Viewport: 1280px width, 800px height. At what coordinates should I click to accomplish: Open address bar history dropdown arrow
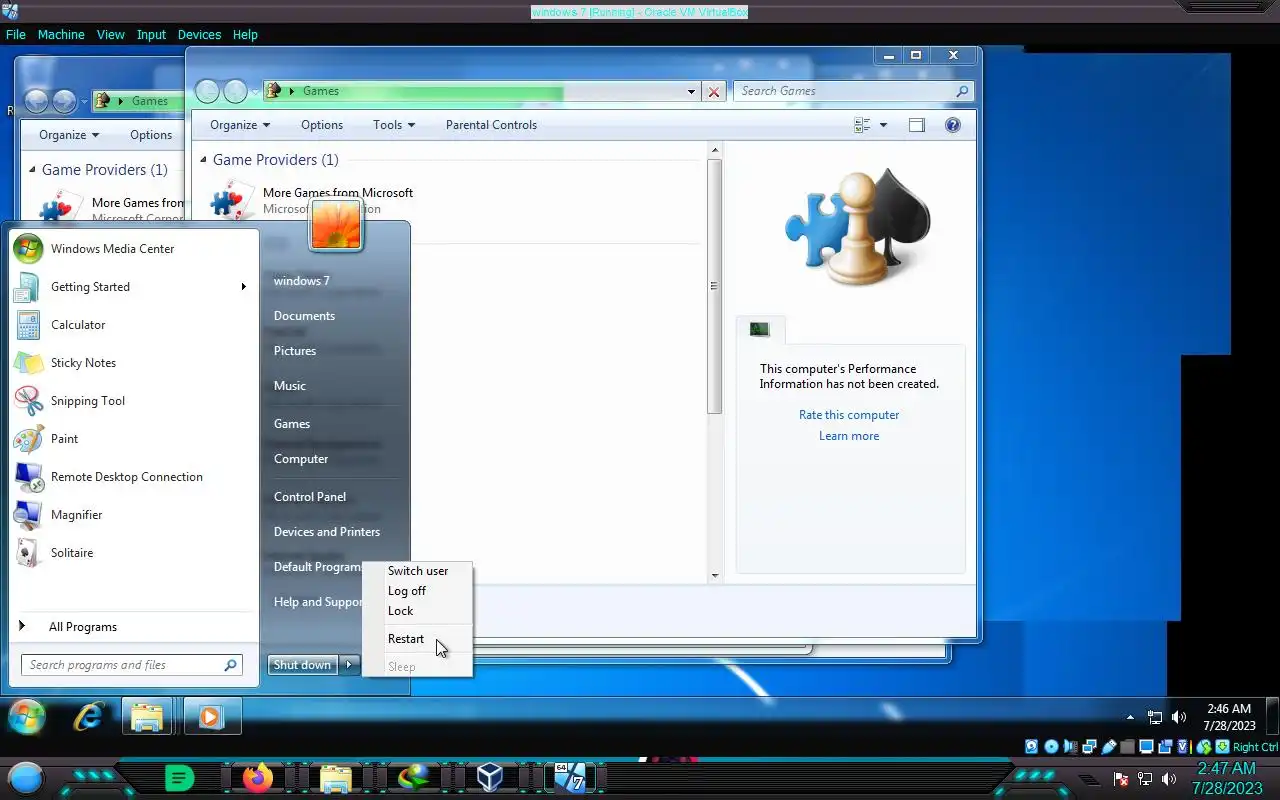click(x=691, y=92)
